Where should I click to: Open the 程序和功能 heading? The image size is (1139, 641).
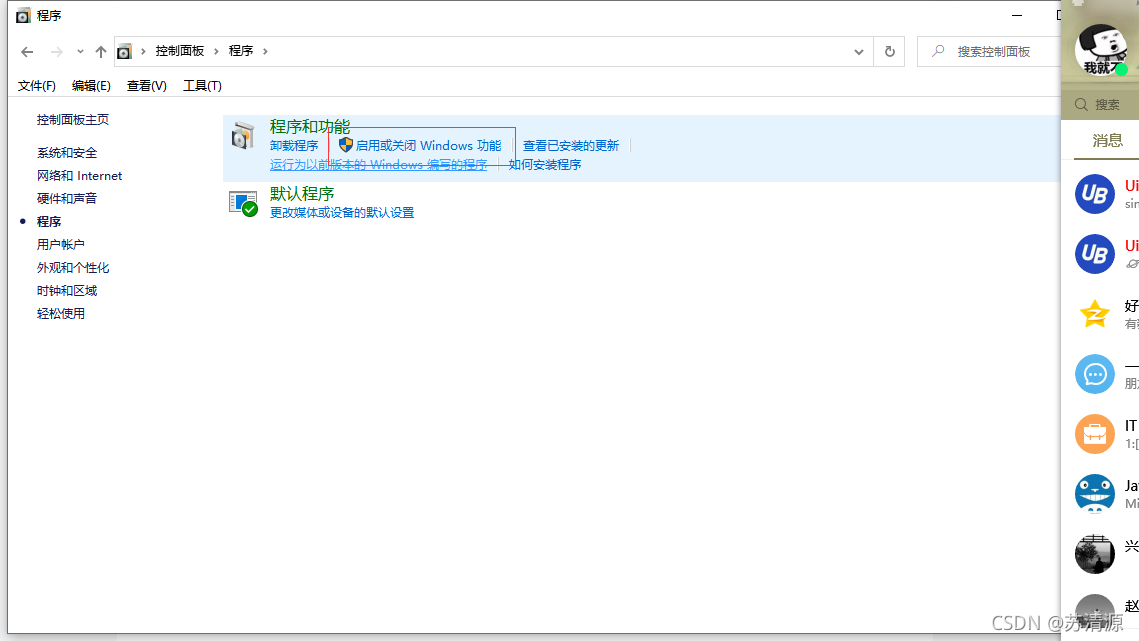tap(309, 126)
